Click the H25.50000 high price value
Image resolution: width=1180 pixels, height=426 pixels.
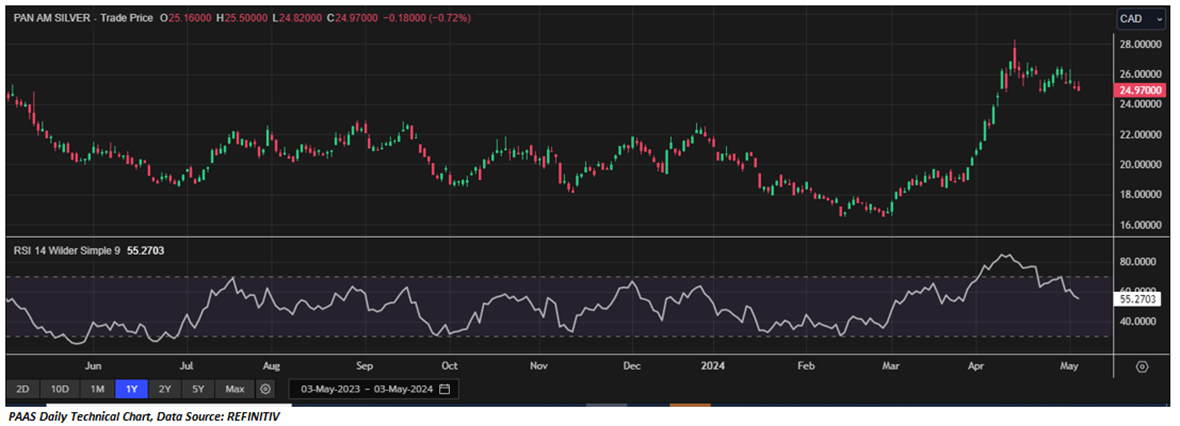pos(242,17)
